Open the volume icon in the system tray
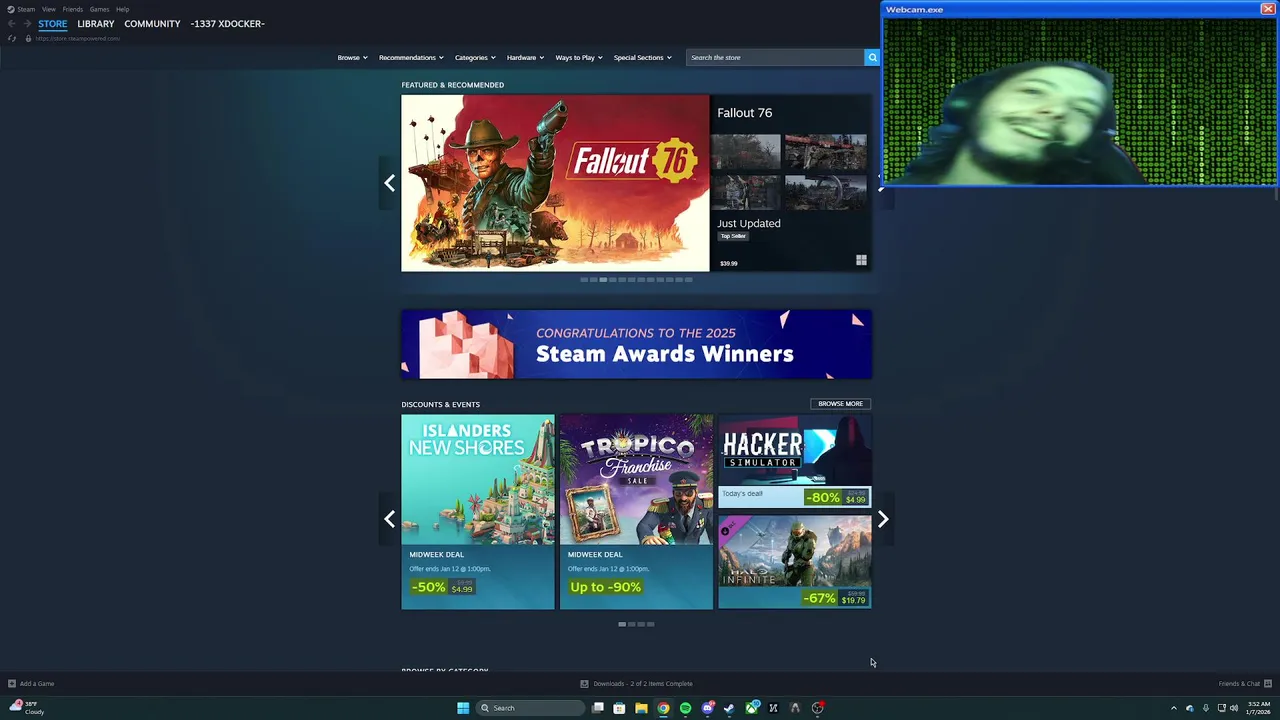 tap(1234, 708)
